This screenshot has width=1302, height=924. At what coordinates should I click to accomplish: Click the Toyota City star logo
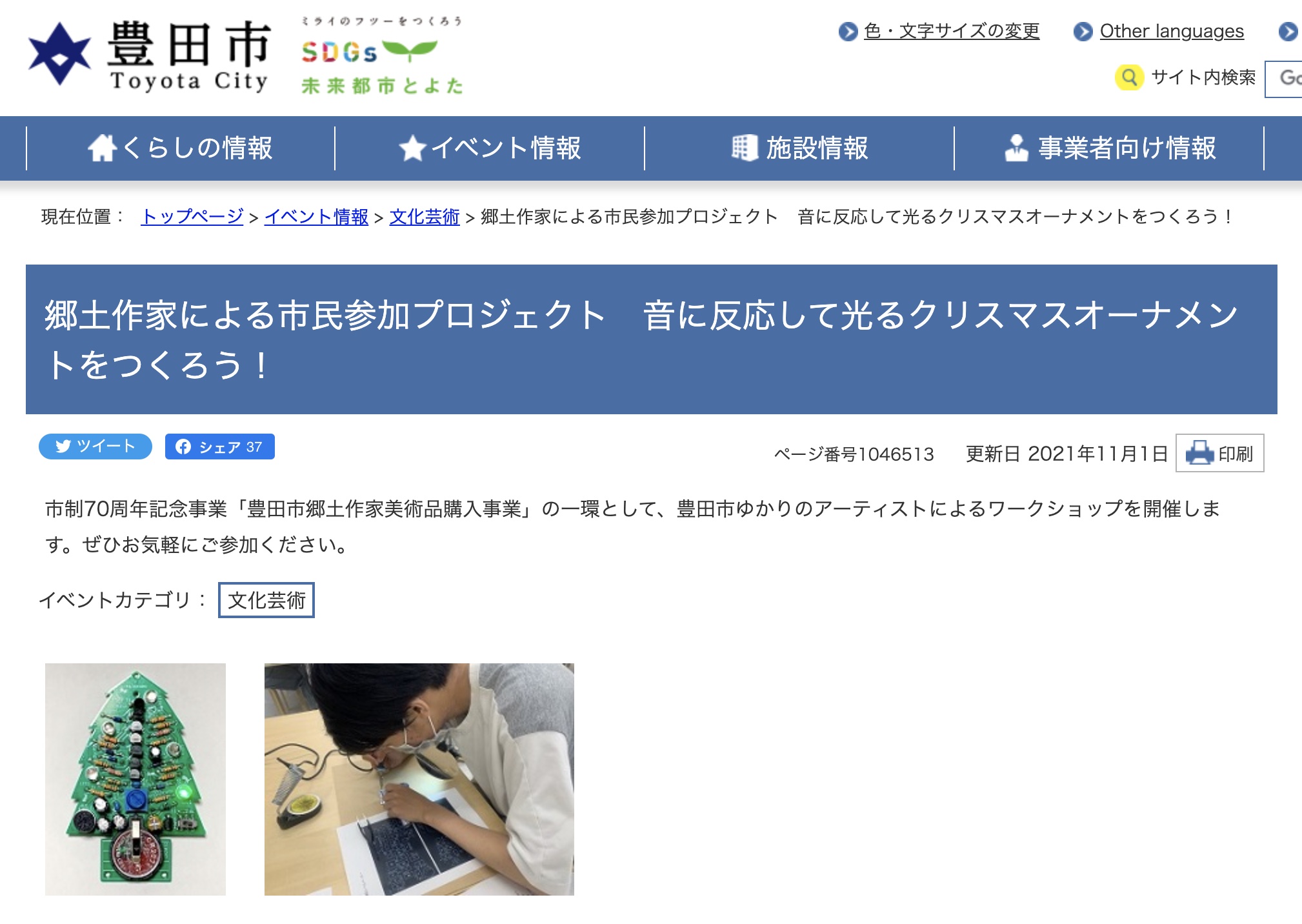[59, 54]
